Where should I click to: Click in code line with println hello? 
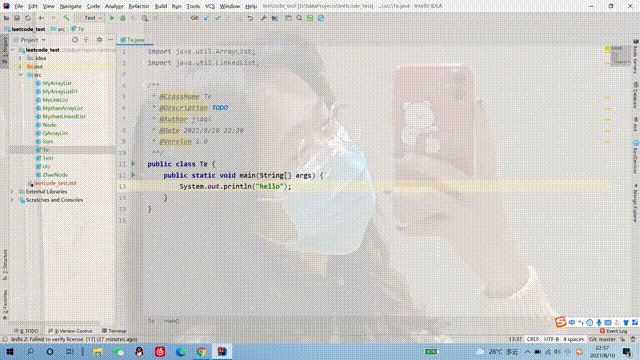point(236,187)
